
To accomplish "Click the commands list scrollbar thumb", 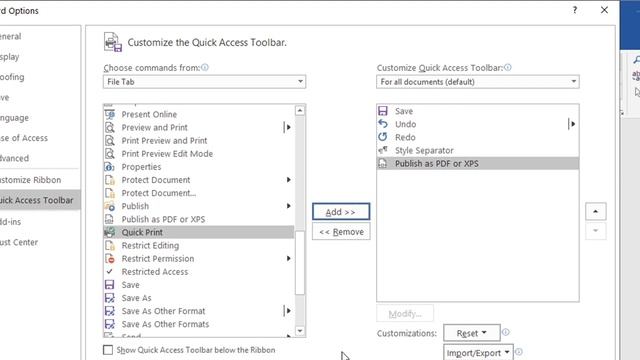I will pos(300,262).
